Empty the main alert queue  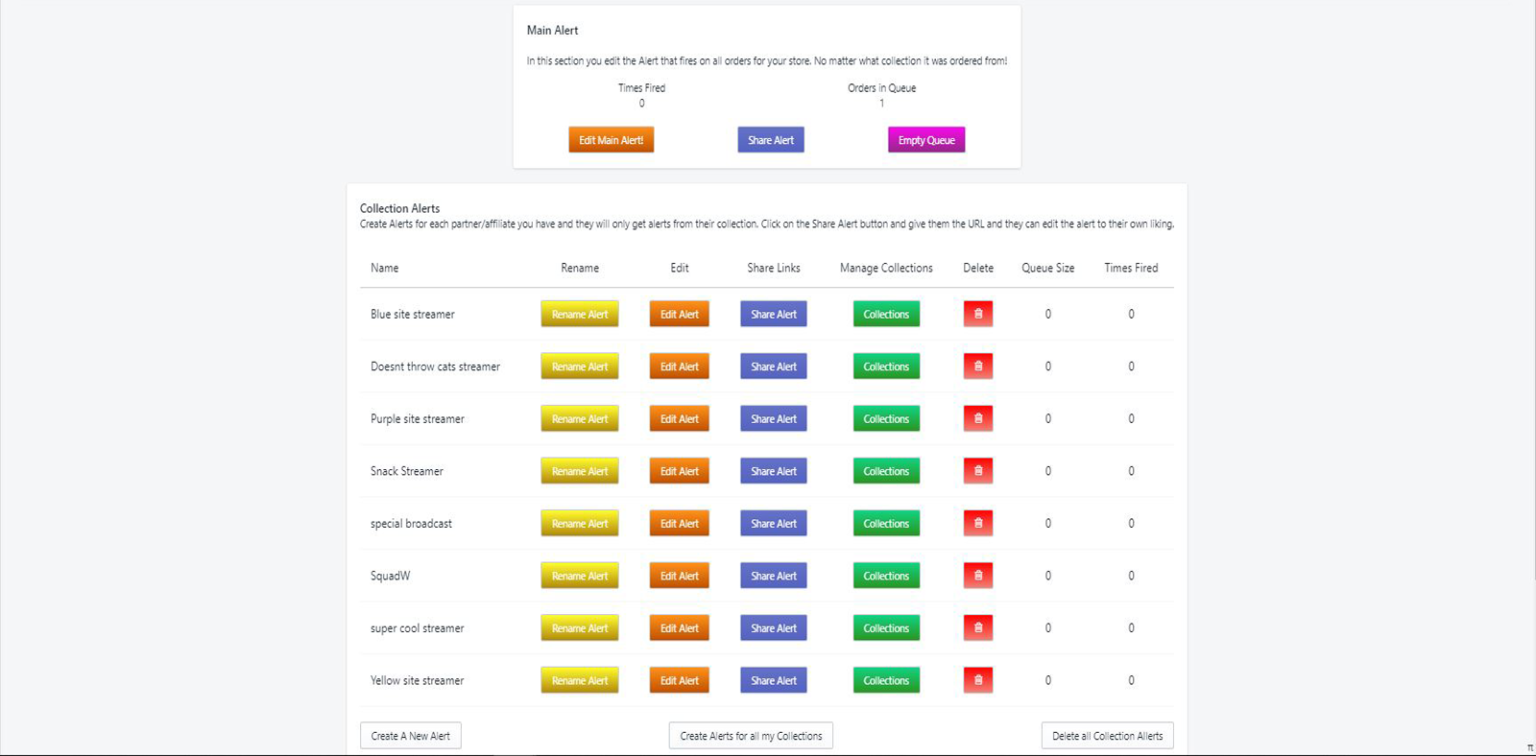point(926,140)
